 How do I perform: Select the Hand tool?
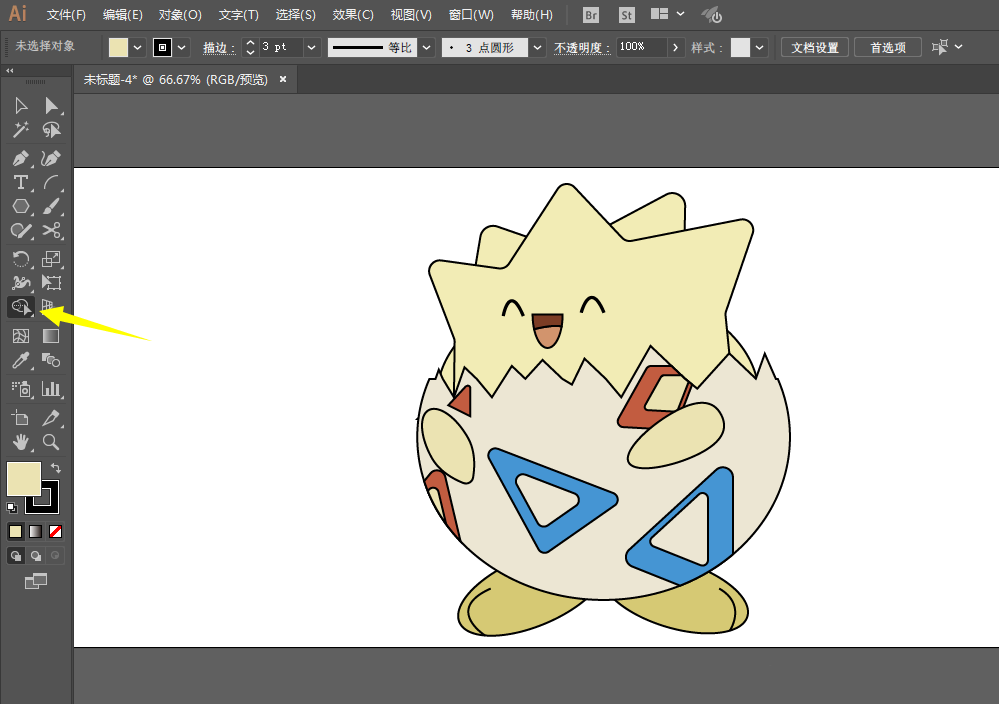(x=21, y=442)
